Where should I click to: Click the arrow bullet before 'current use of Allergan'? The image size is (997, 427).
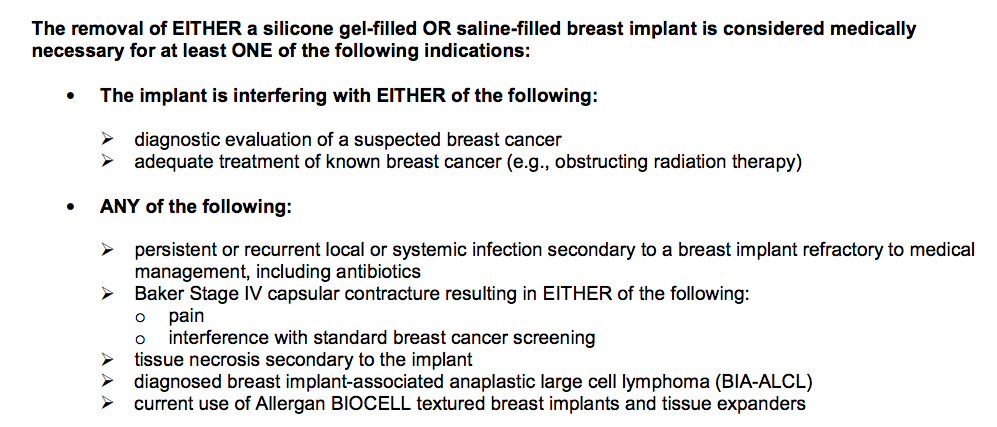pos(106,403)
